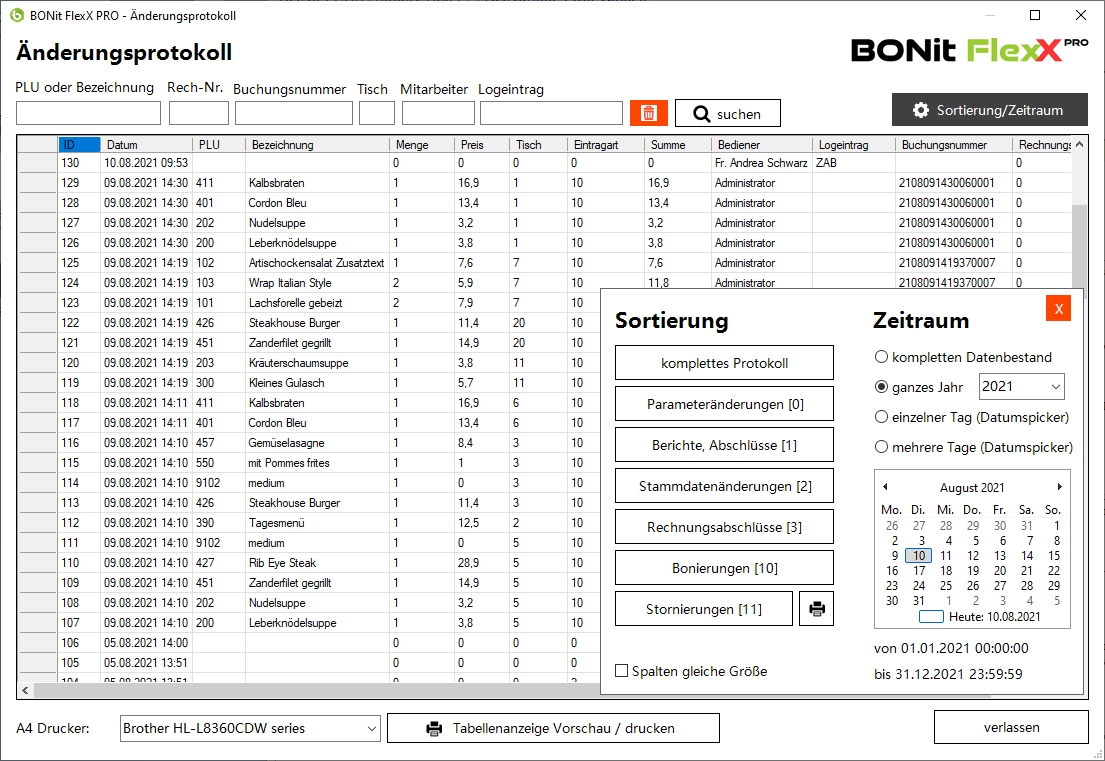Open the year 2021 dropdown
The width and height of the screenshot is (1105, 761).
(x=1022, y=387)
